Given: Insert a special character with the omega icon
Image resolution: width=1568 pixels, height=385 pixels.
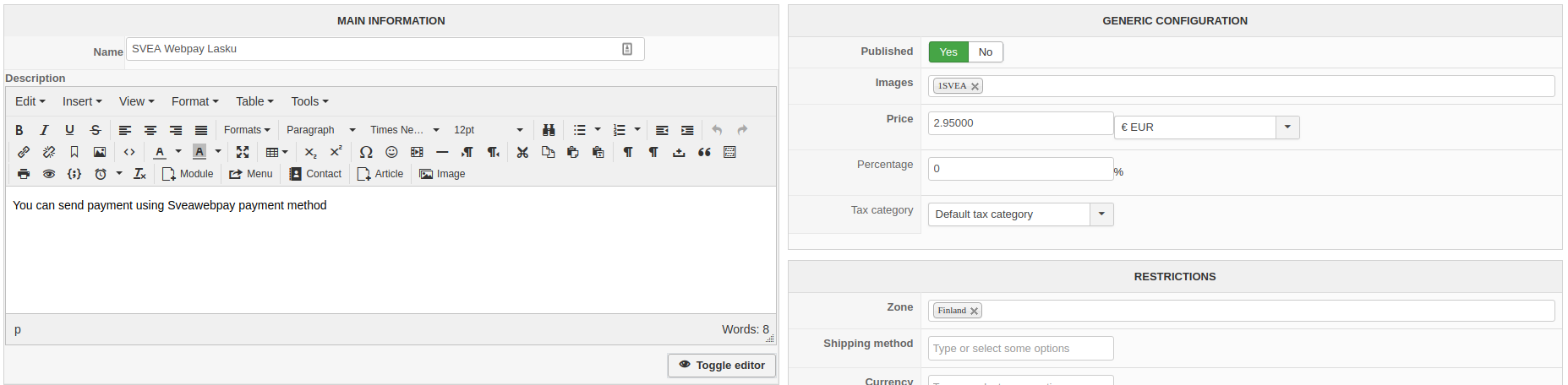Looking at the screenshot, I should (366, 152).
